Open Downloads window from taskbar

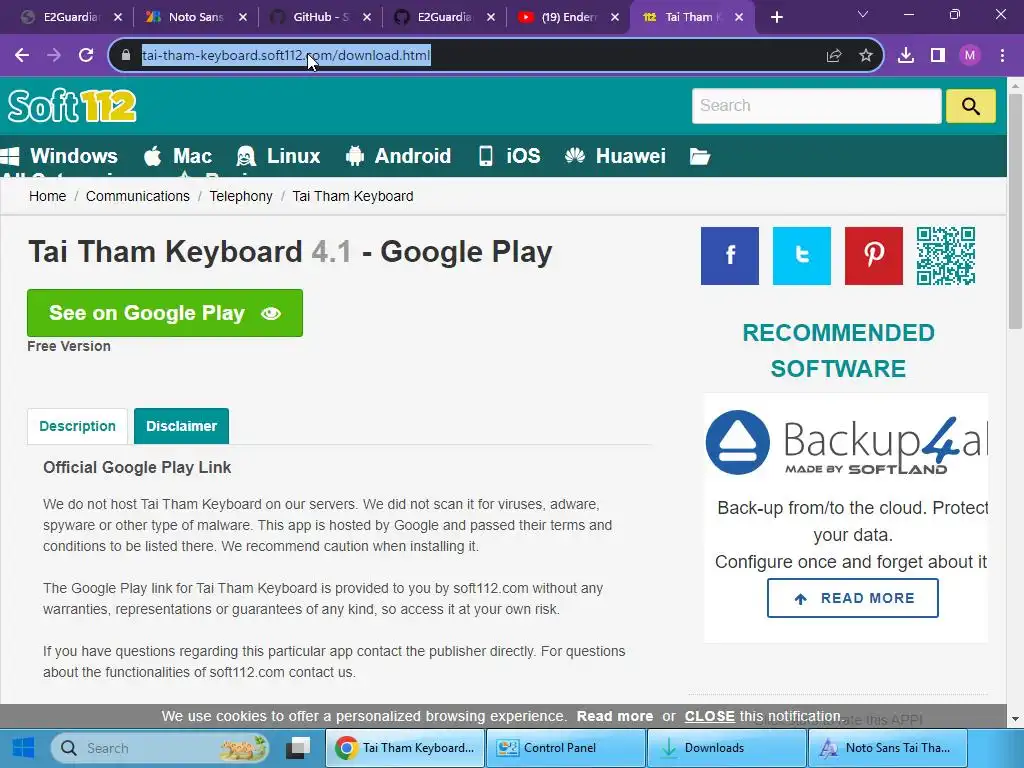pos(726,748)
